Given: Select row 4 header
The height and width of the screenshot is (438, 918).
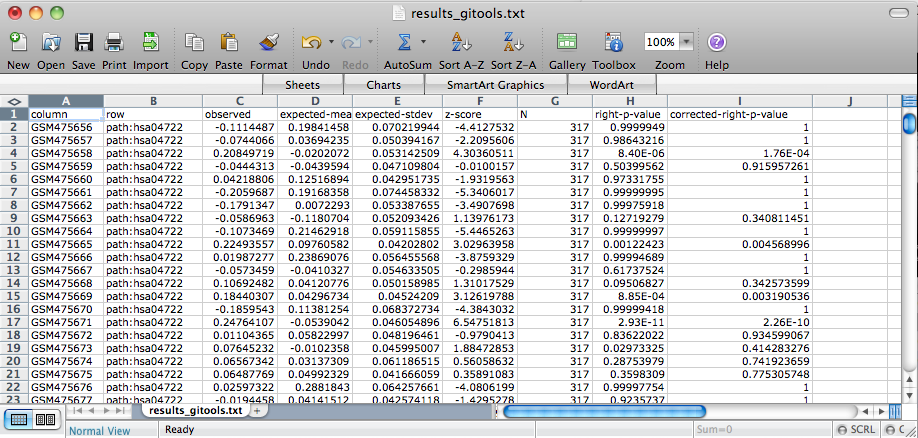Looking at the screenshot, I should 14,153.
